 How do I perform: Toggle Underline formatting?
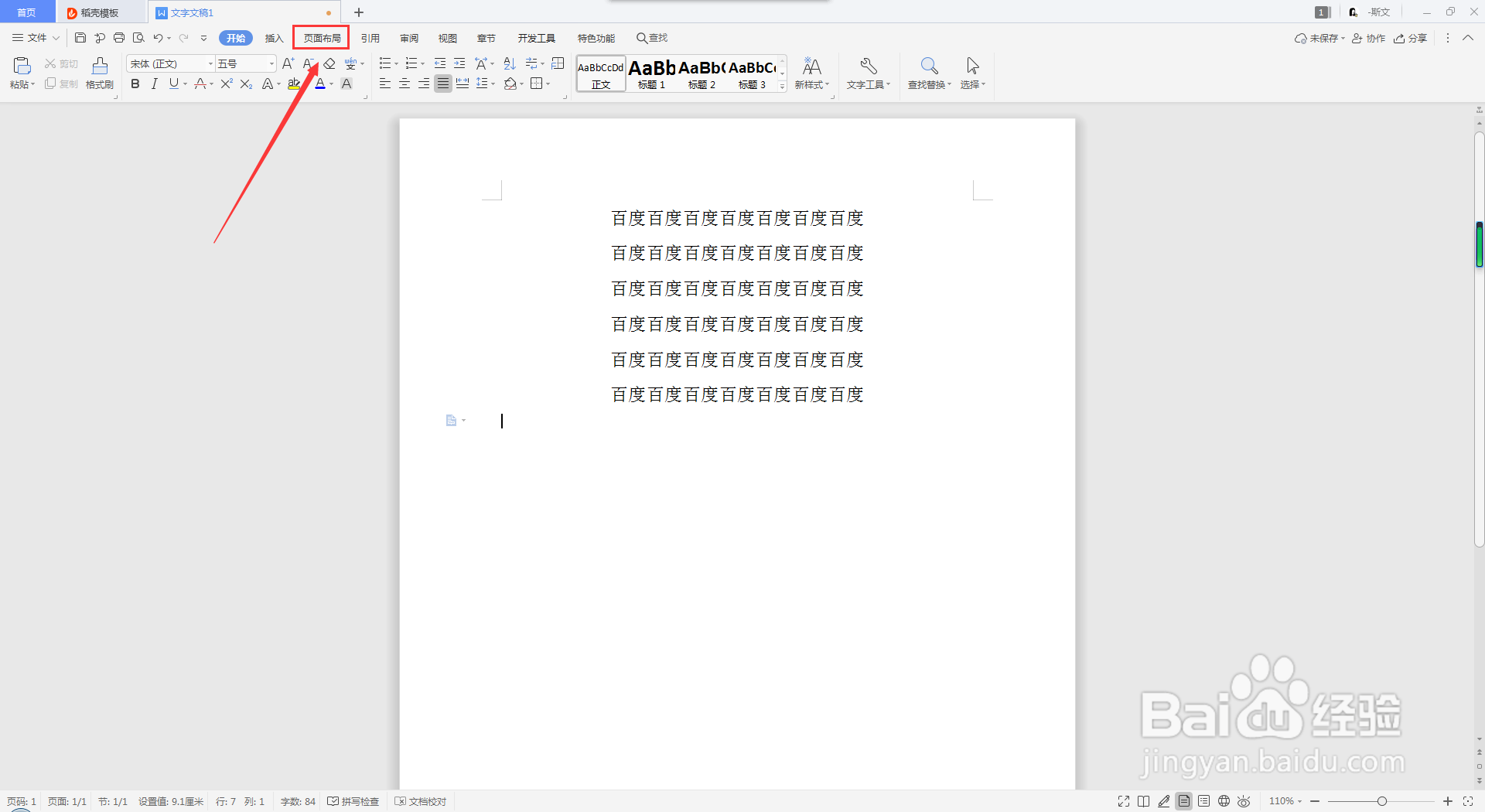[x=173, y=84]
